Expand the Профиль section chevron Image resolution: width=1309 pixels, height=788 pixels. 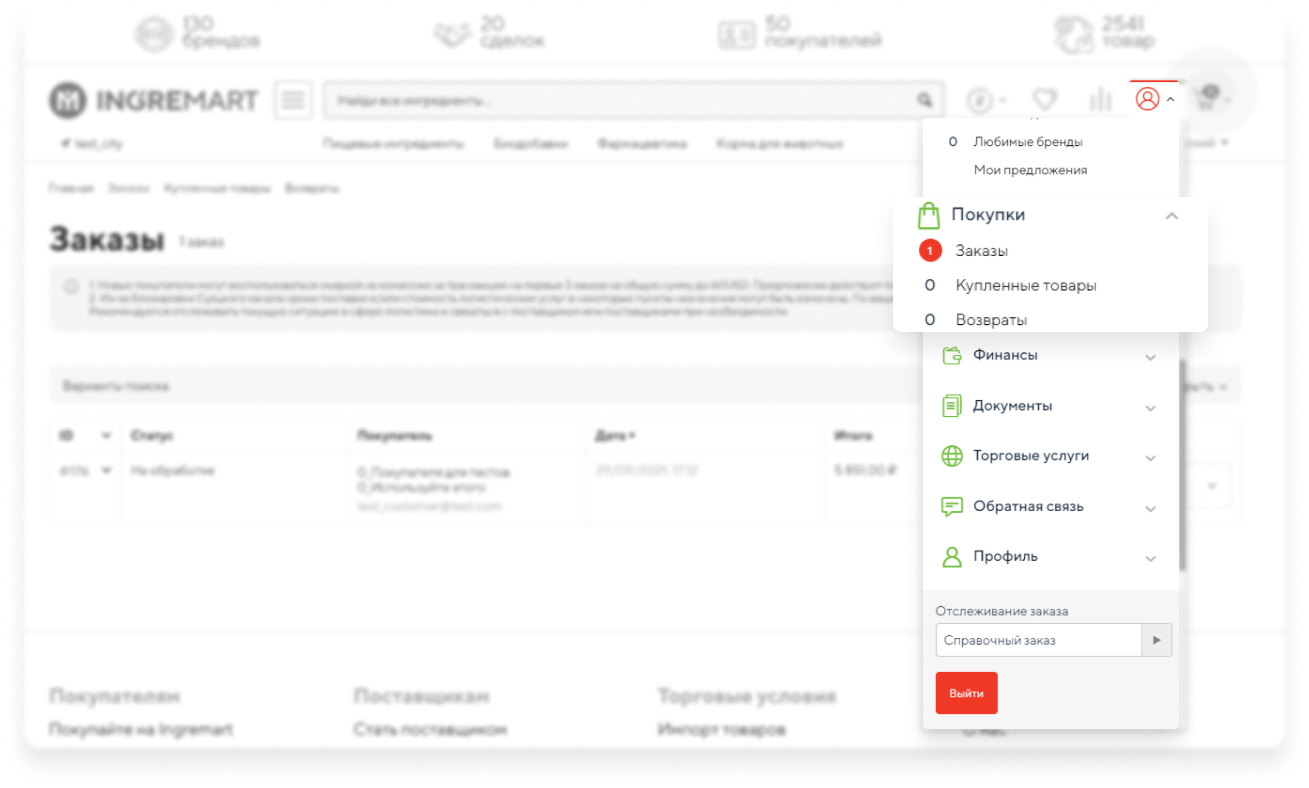[1151, 559]
